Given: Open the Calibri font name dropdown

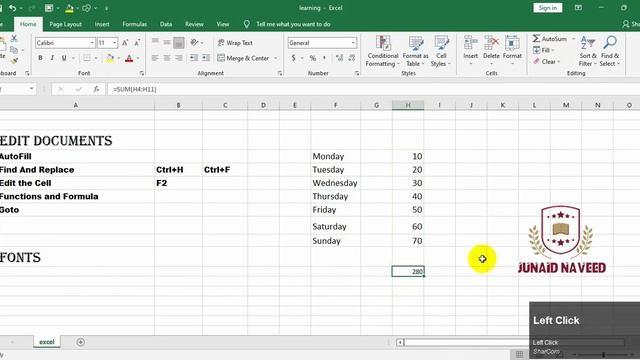Looking at the screenshot, I should tap(92, 42).
